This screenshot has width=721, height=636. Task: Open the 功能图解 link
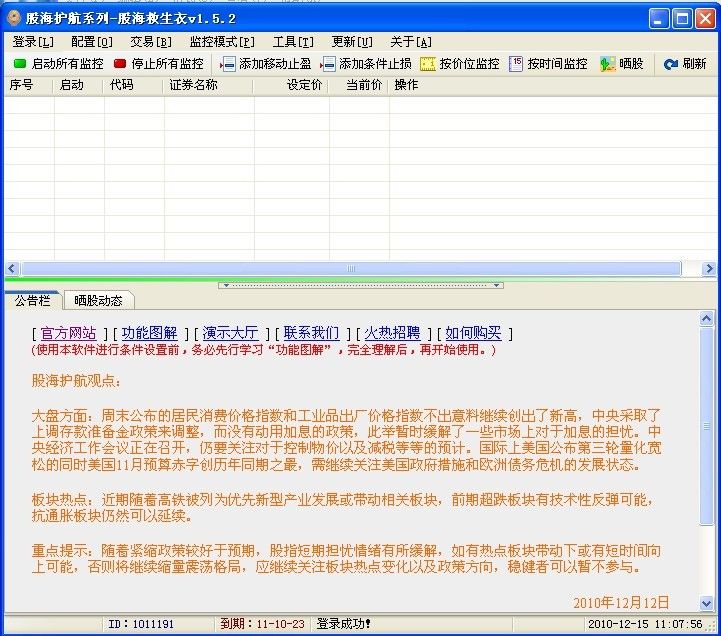[x=149, y=333]
